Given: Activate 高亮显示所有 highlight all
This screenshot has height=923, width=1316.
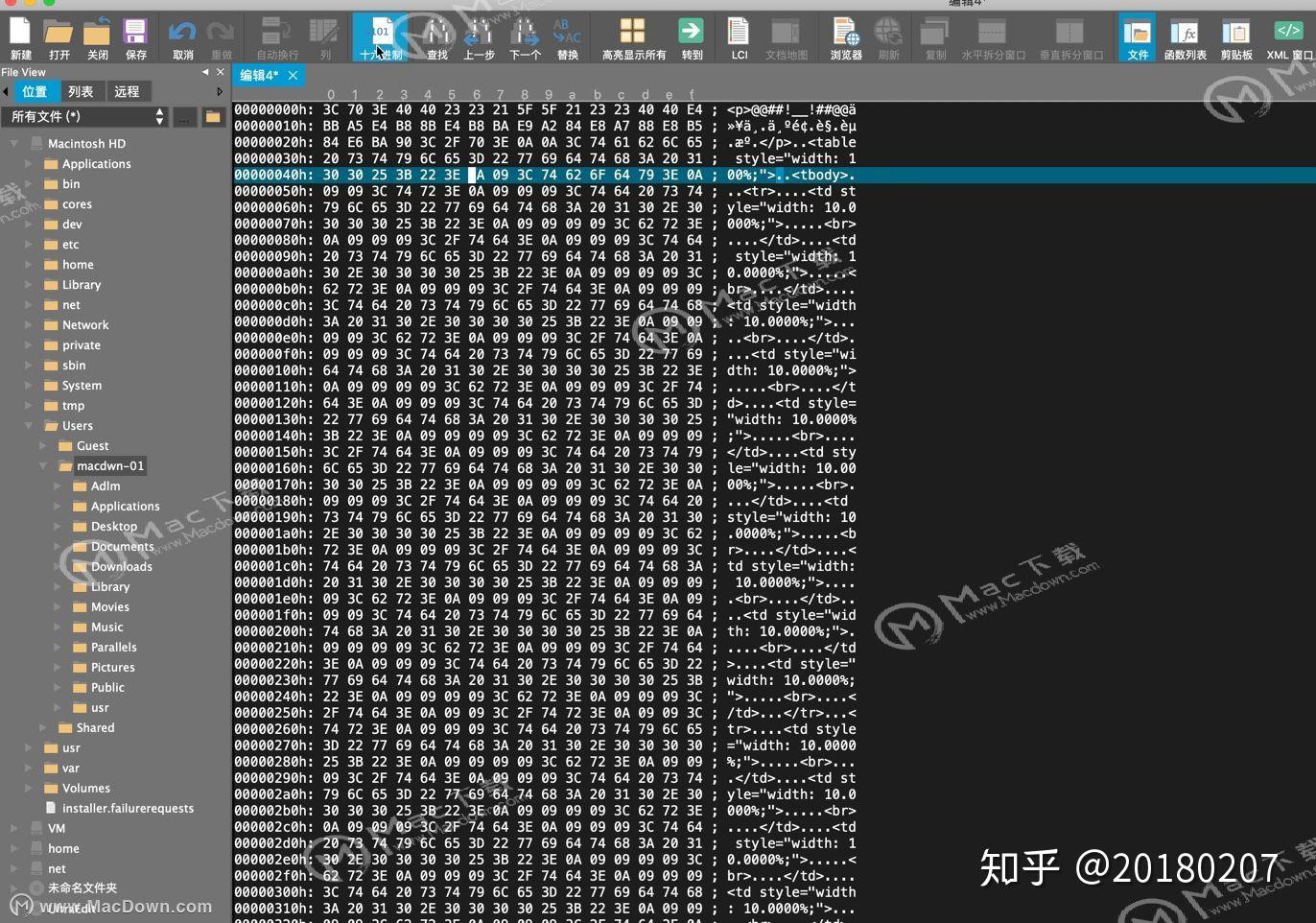Looking at the screenshot, I should [631, 38].
